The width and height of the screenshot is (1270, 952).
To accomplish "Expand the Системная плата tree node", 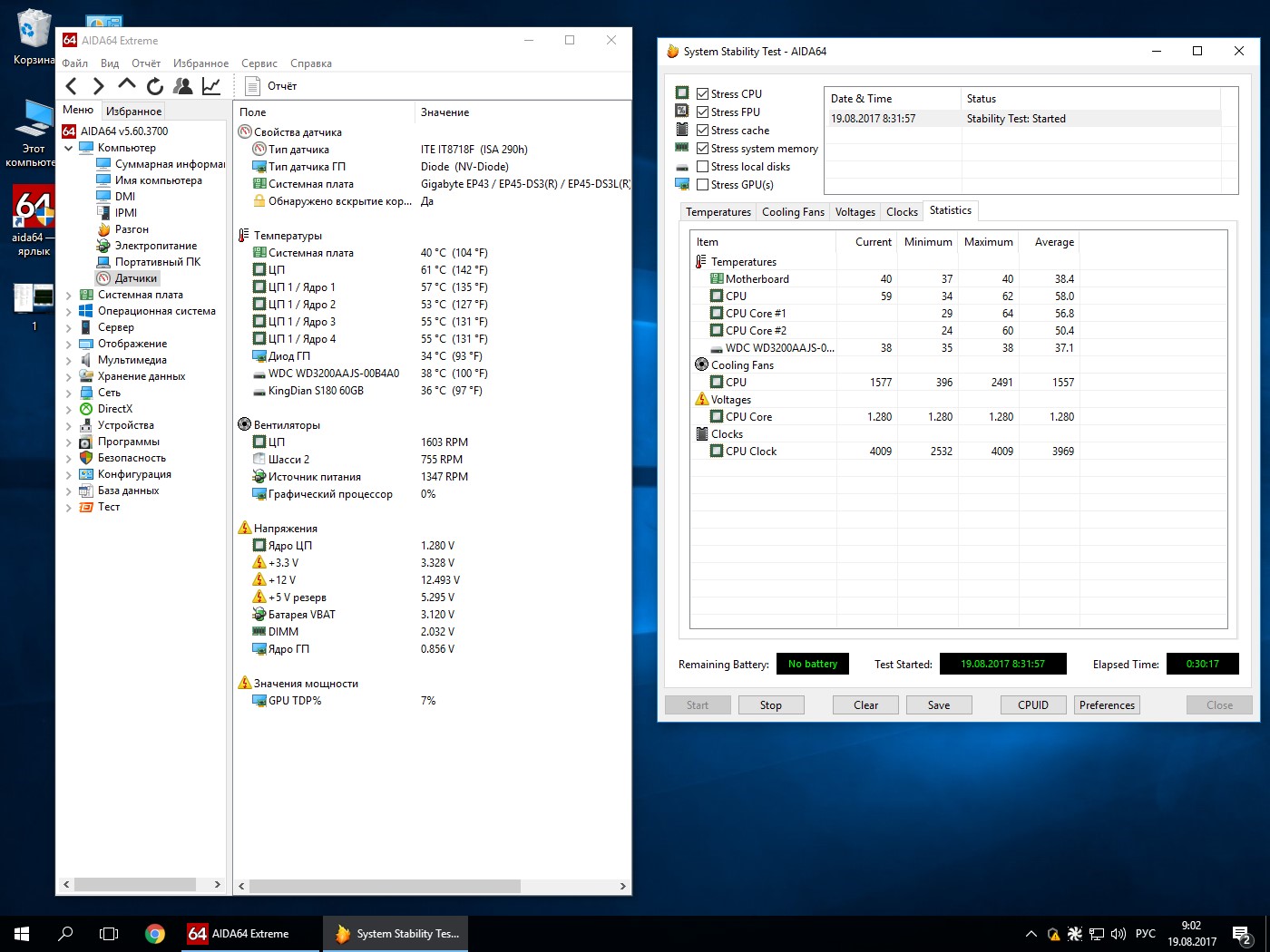I will pos(69,295).
